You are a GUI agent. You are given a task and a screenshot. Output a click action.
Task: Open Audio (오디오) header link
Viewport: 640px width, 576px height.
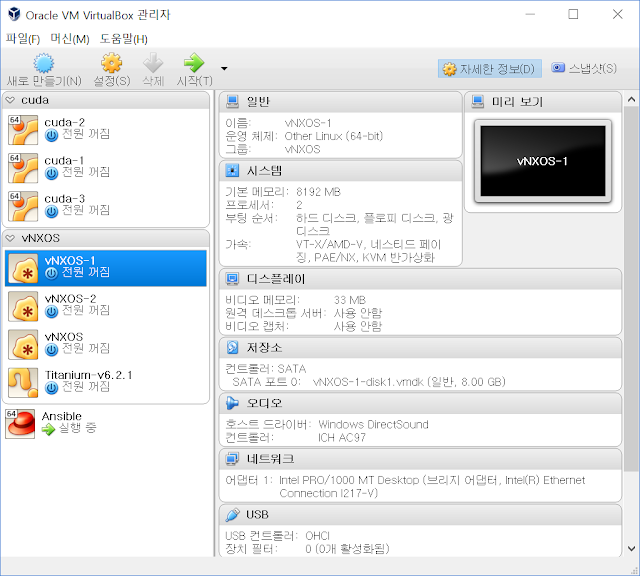pyautogui.click(x=264, y=403)
